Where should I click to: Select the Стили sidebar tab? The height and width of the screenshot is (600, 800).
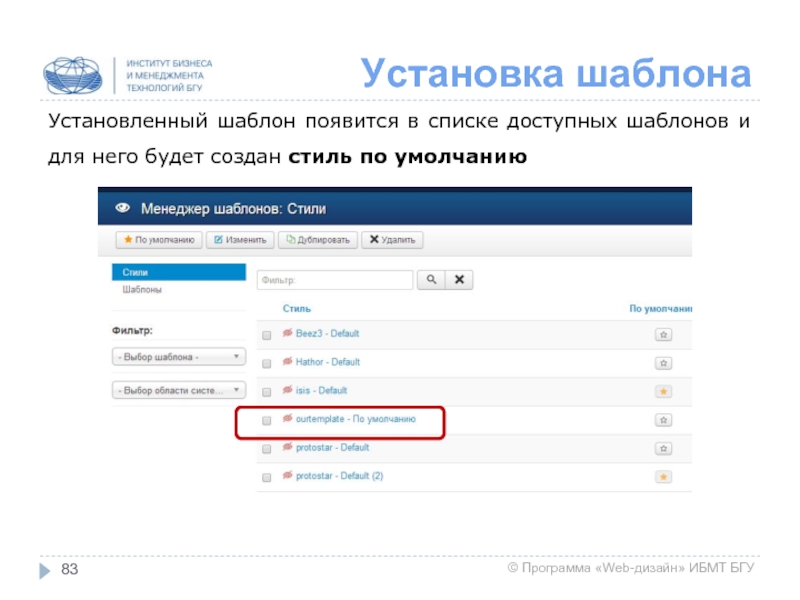179,272
